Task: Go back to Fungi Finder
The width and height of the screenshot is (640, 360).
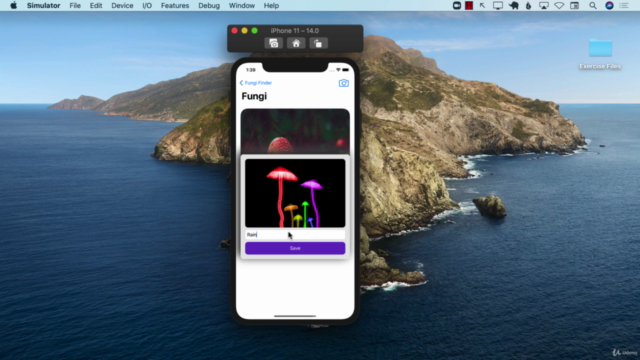Action: [x=256, y=83]
